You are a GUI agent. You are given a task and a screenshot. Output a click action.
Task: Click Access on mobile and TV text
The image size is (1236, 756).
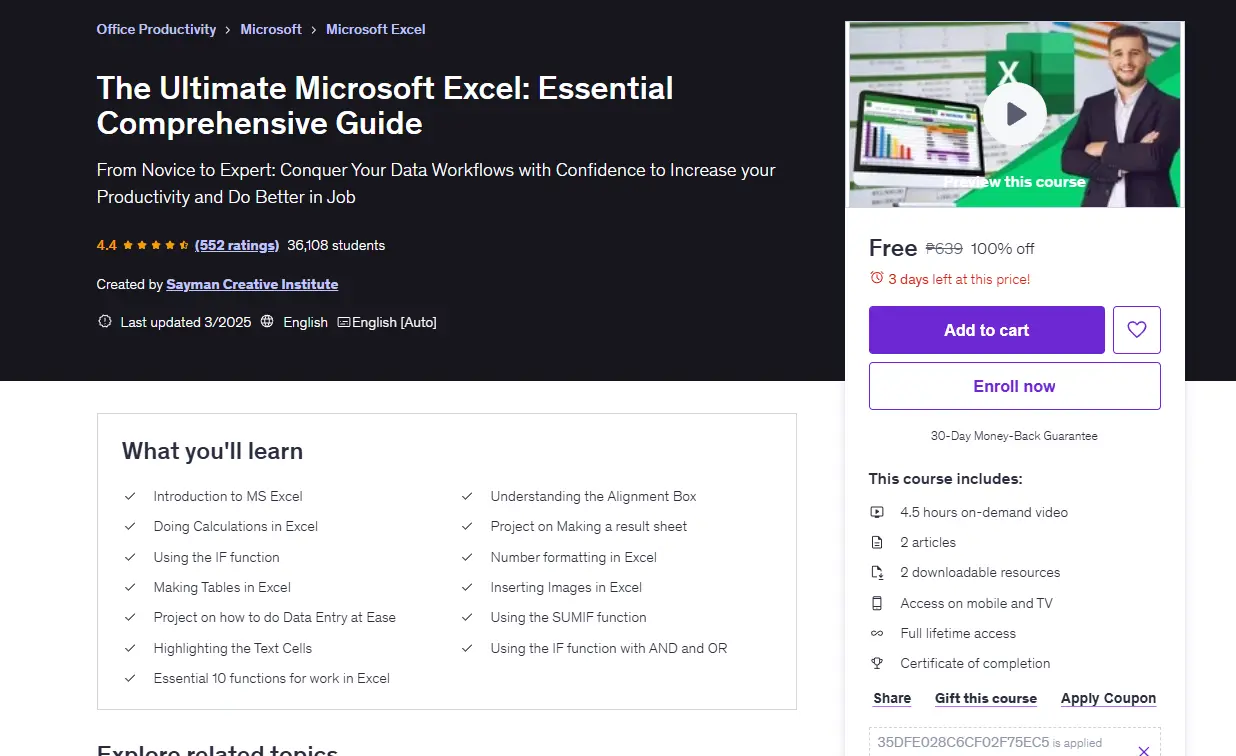976,603
